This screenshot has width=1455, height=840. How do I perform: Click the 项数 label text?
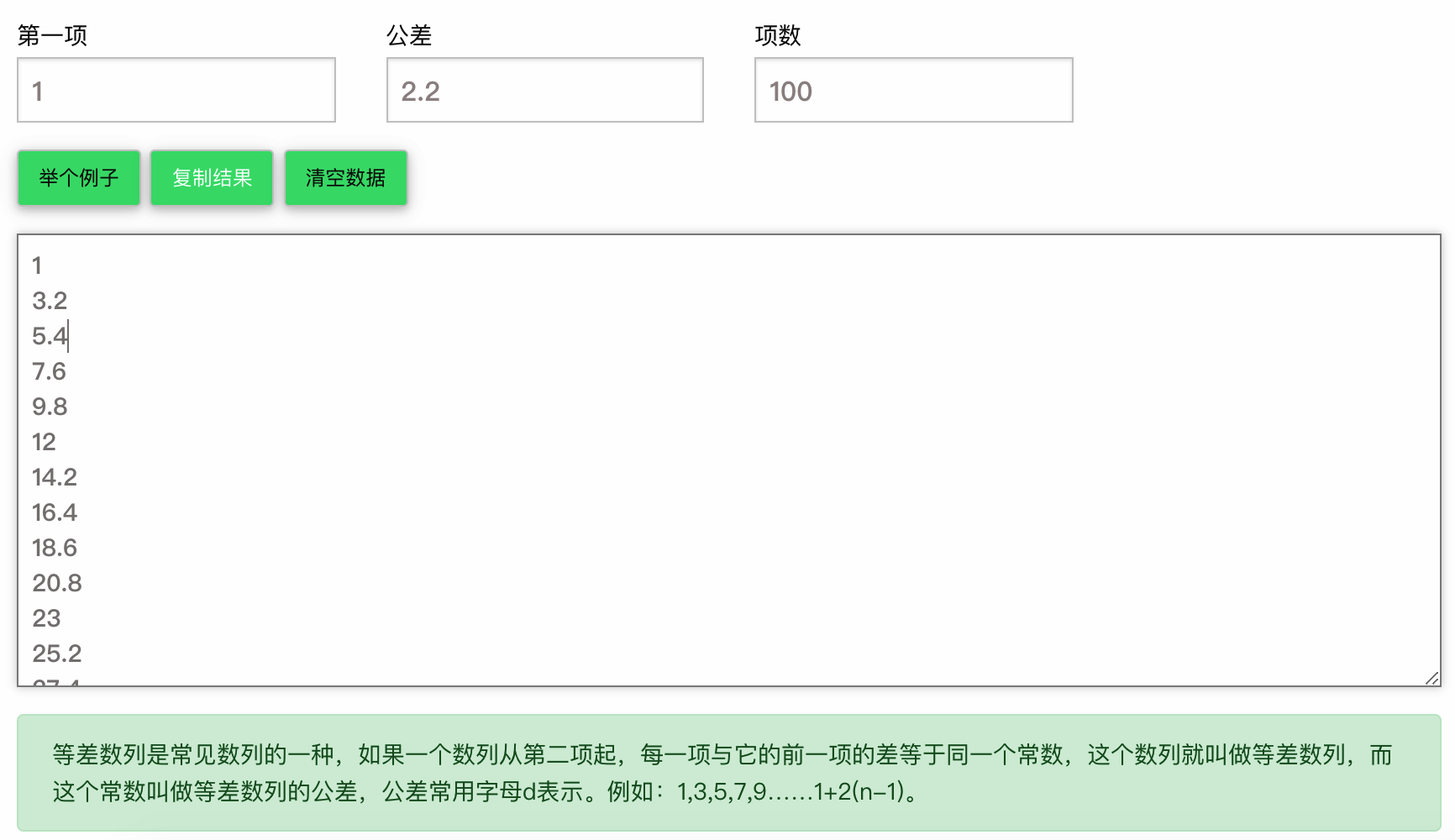778,35
